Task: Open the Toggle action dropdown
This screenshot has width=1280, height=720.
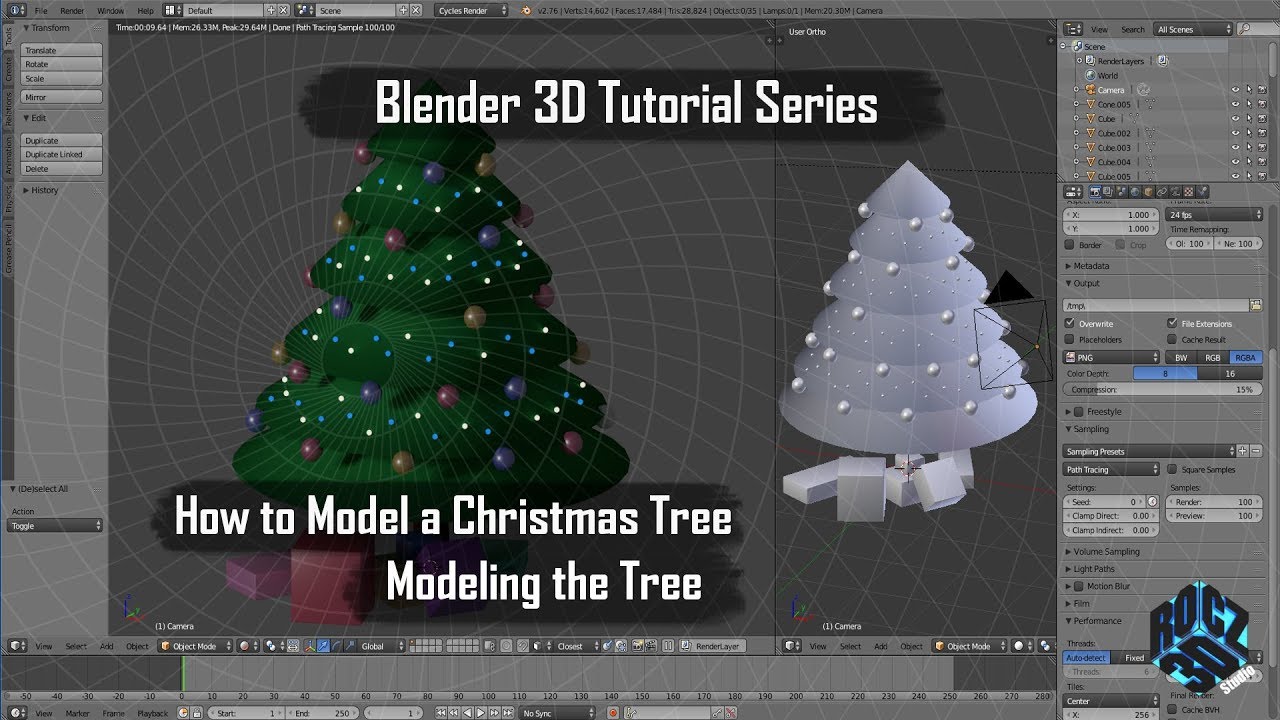Action: pos(56,526)
